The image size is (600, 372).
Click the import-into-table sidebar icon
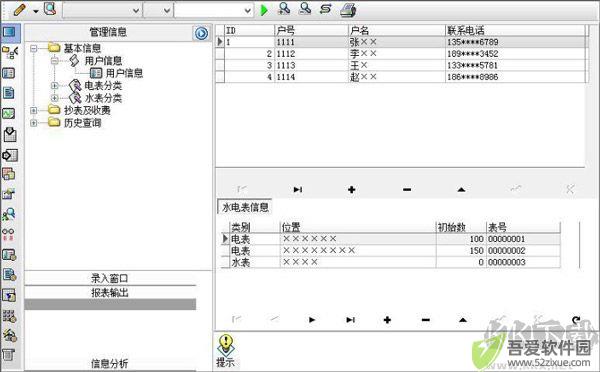coord(10,155)
